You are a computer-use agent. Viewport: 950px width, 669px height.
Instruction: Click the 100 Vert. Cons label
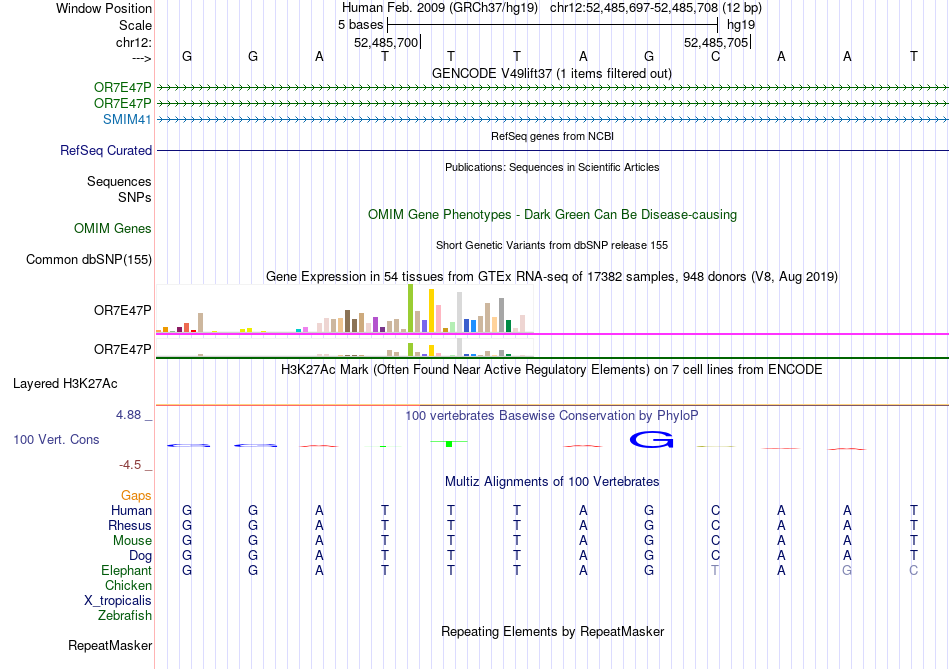point(56,439)
